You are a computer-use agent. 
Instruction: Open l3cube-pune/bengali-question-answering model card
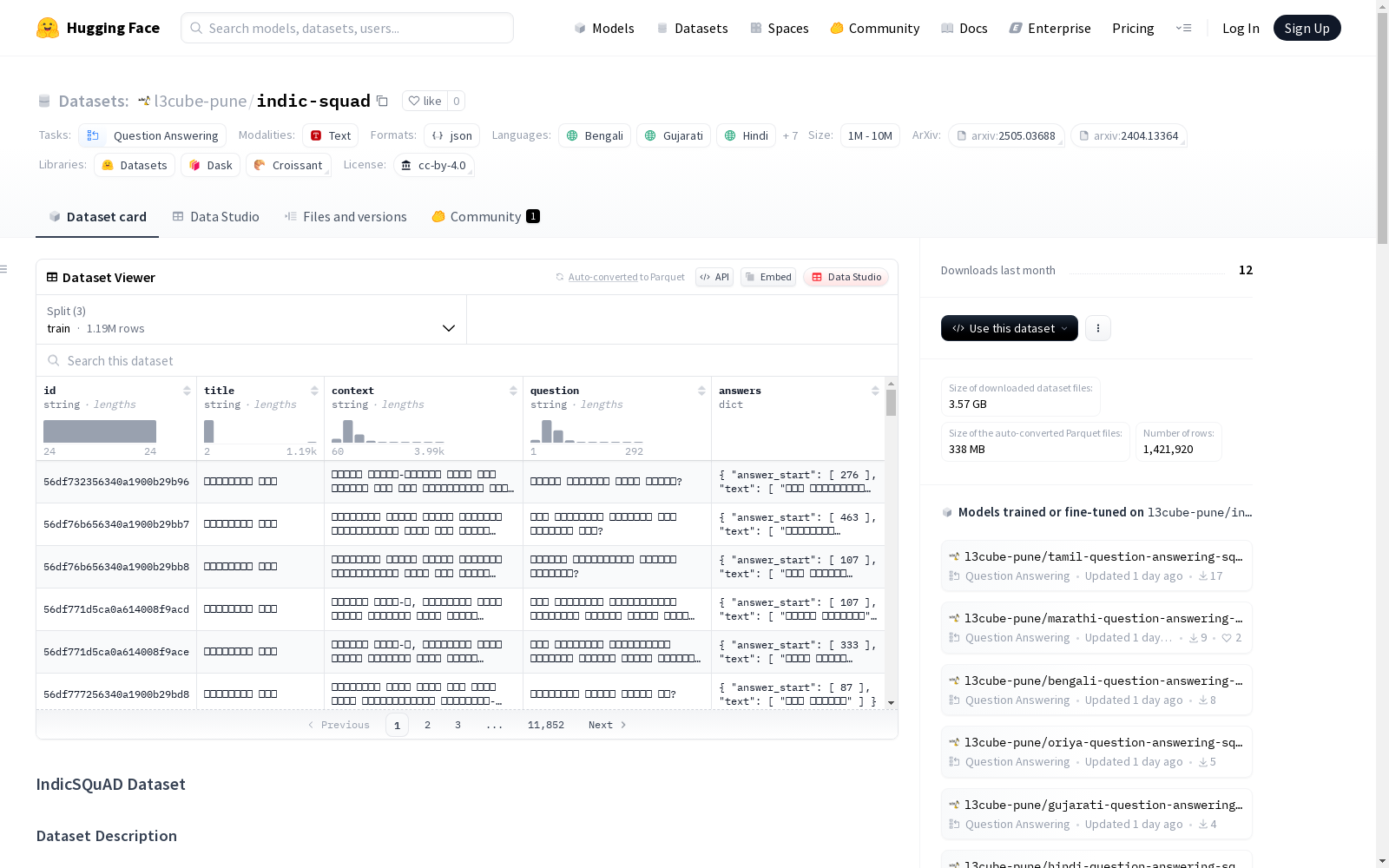(1096, 689)
